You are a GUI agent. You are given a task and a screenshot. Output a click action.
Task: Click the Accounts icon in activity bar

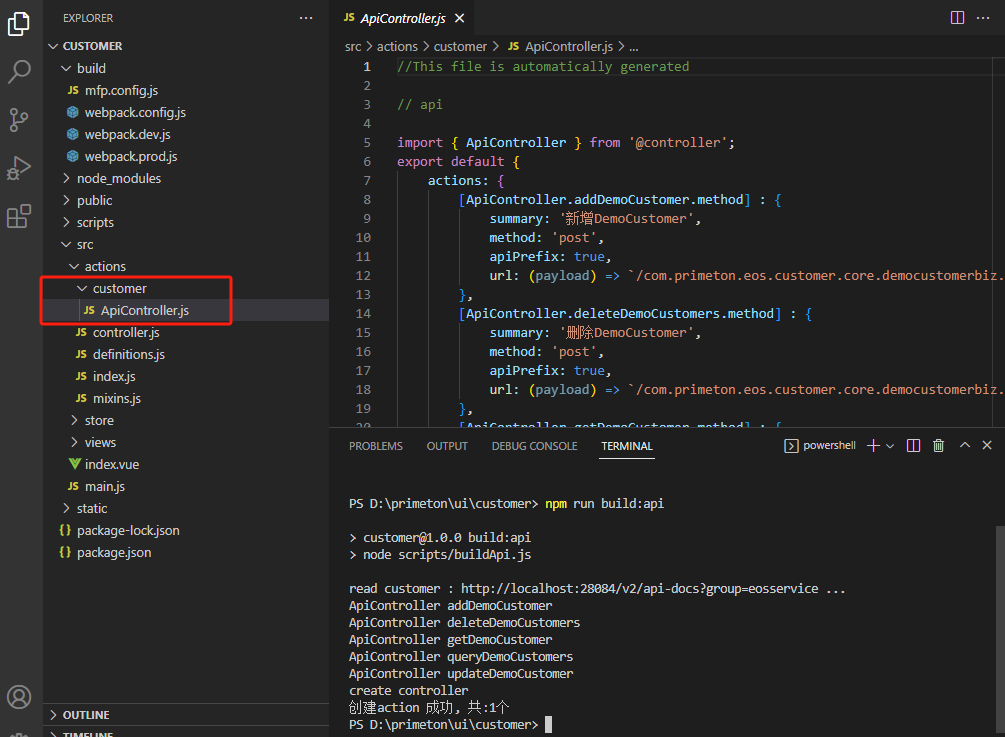[x=20, y=697]
